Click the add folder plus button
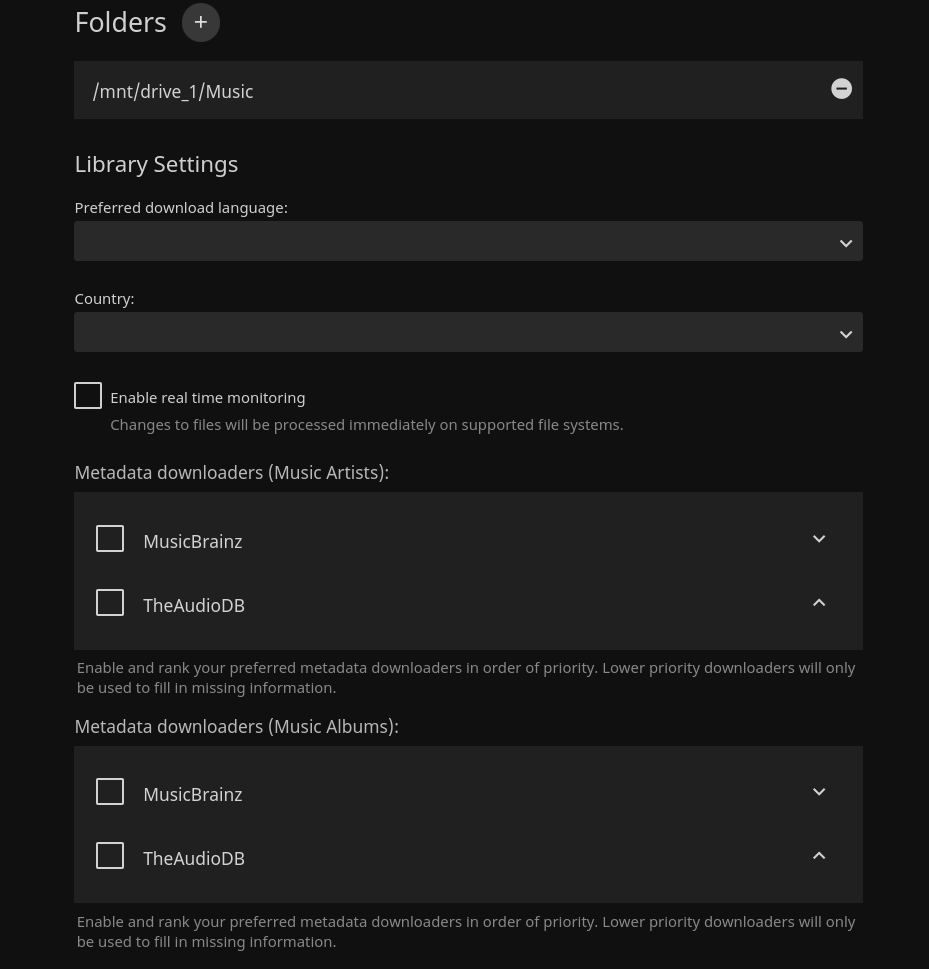Viewport: 929px width, 969px height. tap(200, 22)
